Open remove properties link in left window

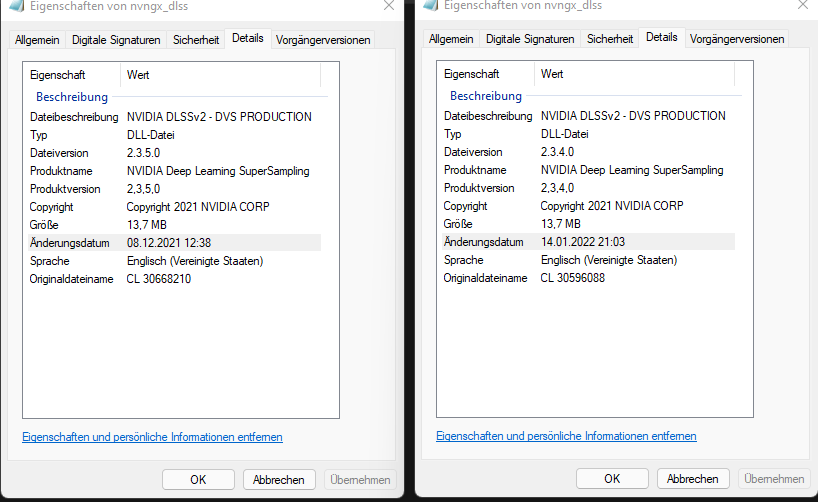click(152, 437)
